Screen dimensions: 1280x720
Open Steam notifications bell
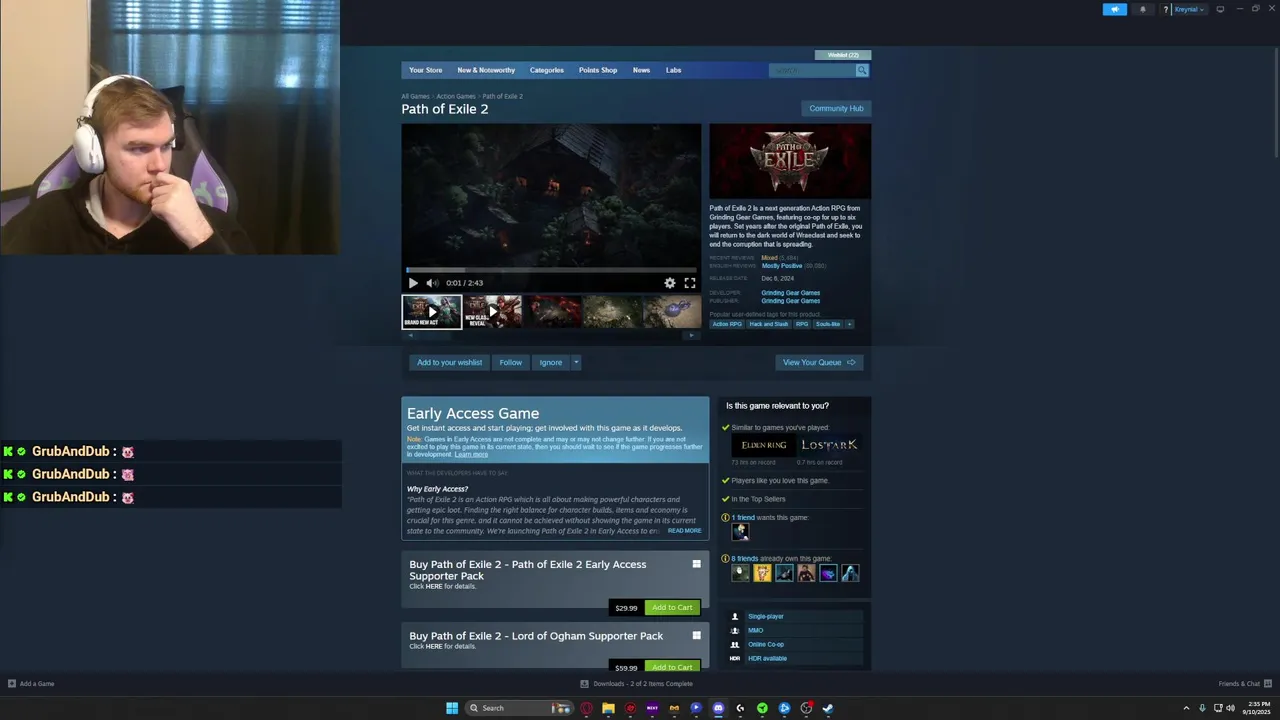pyautogui.click(x=1143, y=9)
